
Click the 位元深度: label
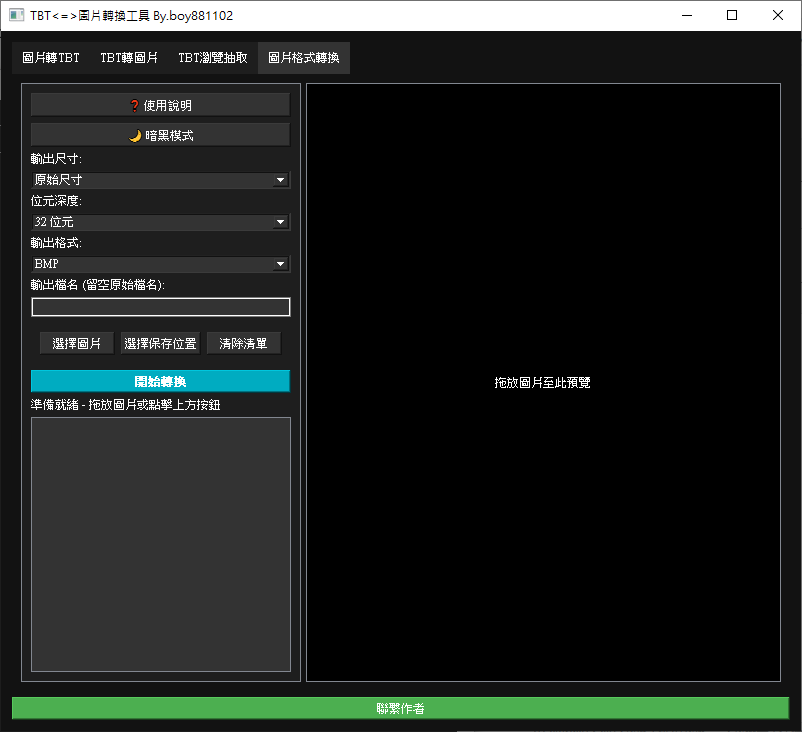click(56, 201)
